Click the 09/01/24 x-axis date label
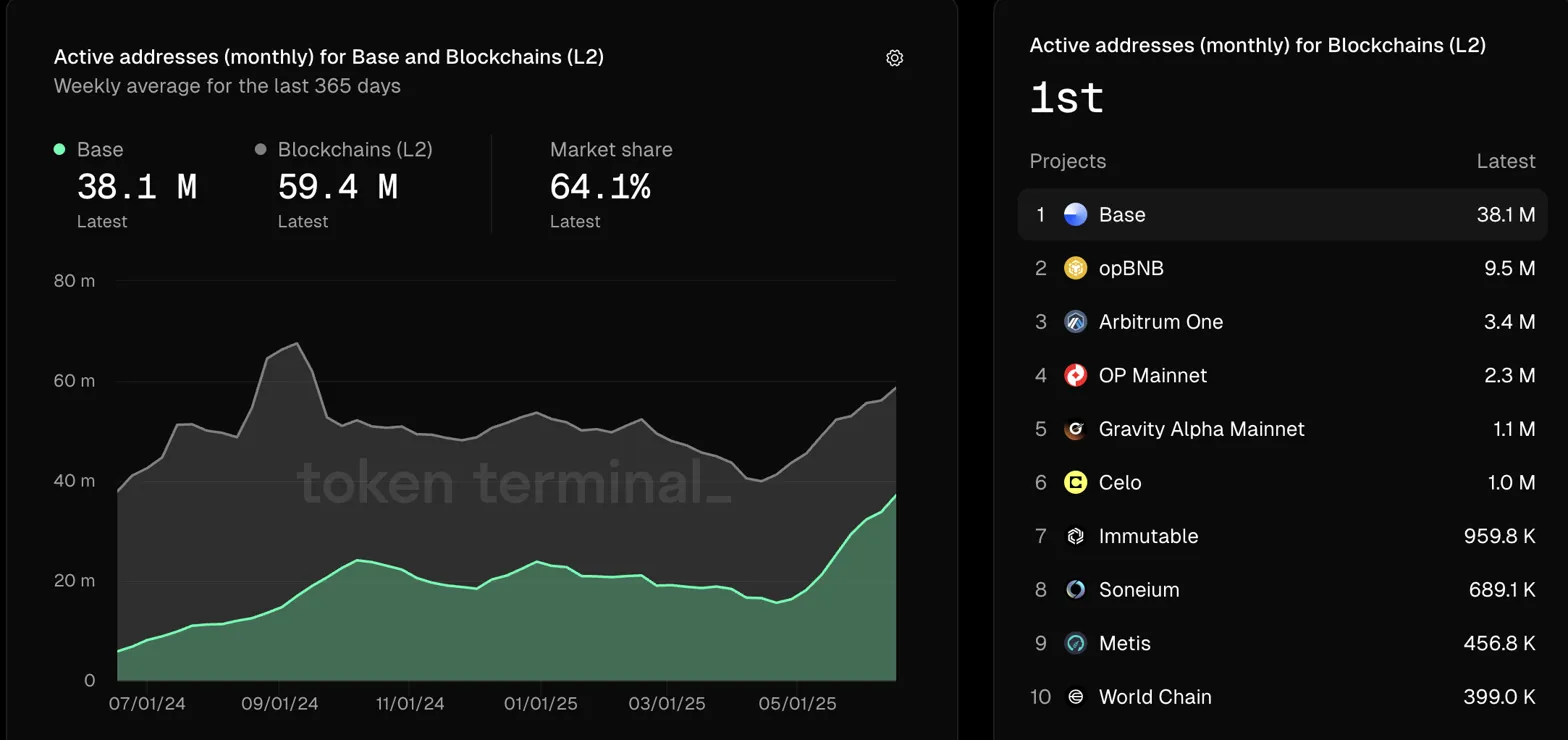Image resolution: width=1568 pixels, height=740 pixels. tap(280, 704)
